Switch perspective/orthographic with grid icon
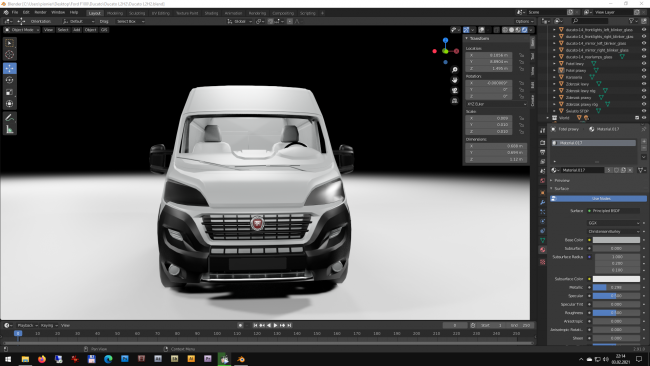This screenshot has width=650, height=366. (455, 101)
